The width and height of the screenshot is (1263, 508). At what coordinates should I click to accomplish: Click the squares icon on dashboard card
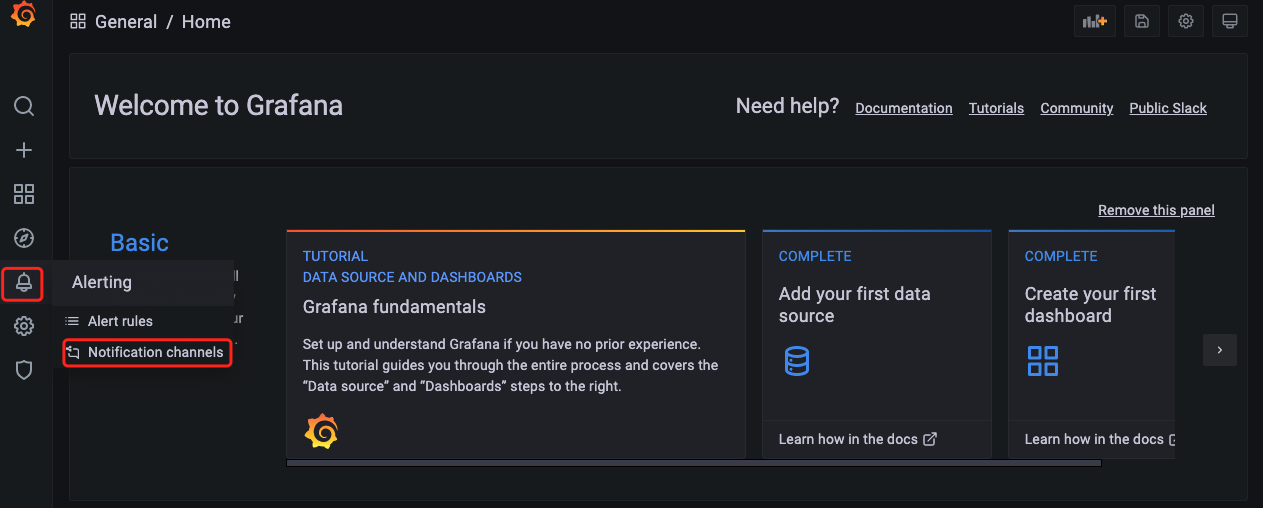pos(1043,360)
